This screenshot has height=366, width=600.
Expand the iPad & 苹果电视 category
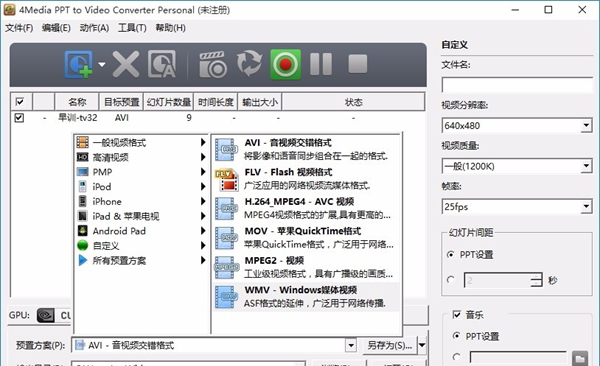pyautogui.click(x=141, y=216)
